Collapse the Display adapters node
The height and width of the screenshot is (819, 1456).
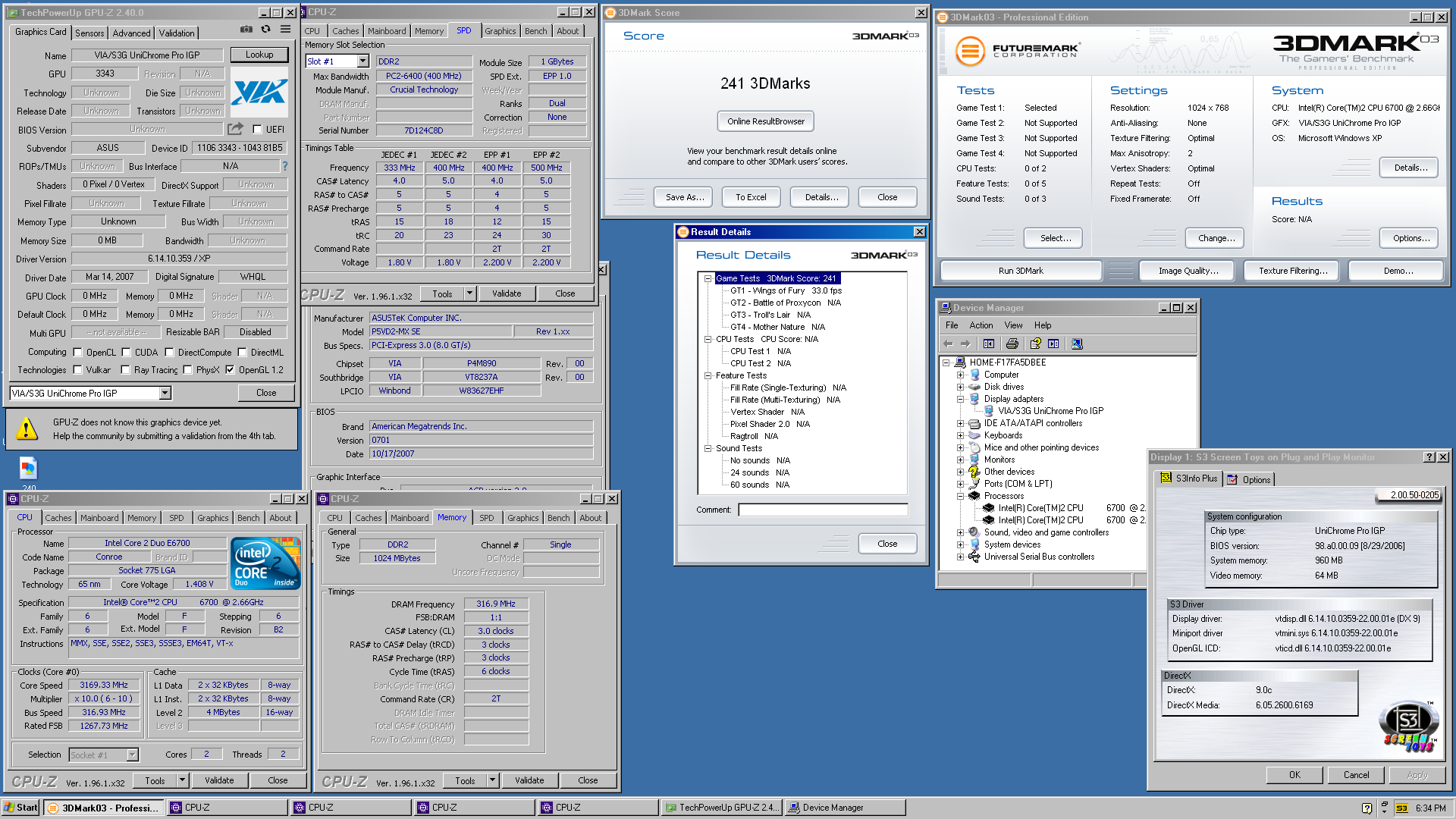point(960,399)
